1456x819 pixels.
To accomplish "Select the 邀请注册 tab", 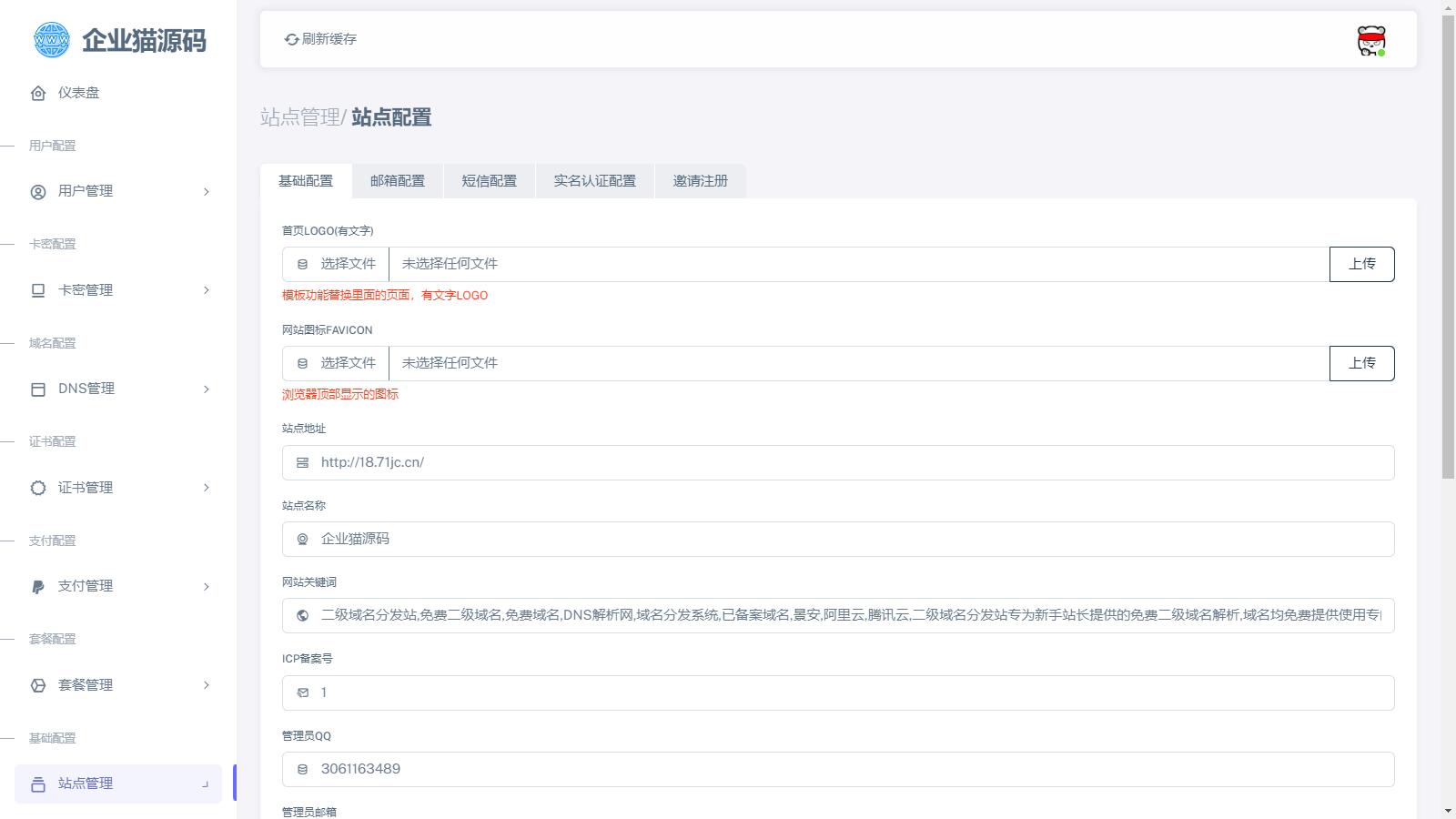I will (x=700, y=181).
